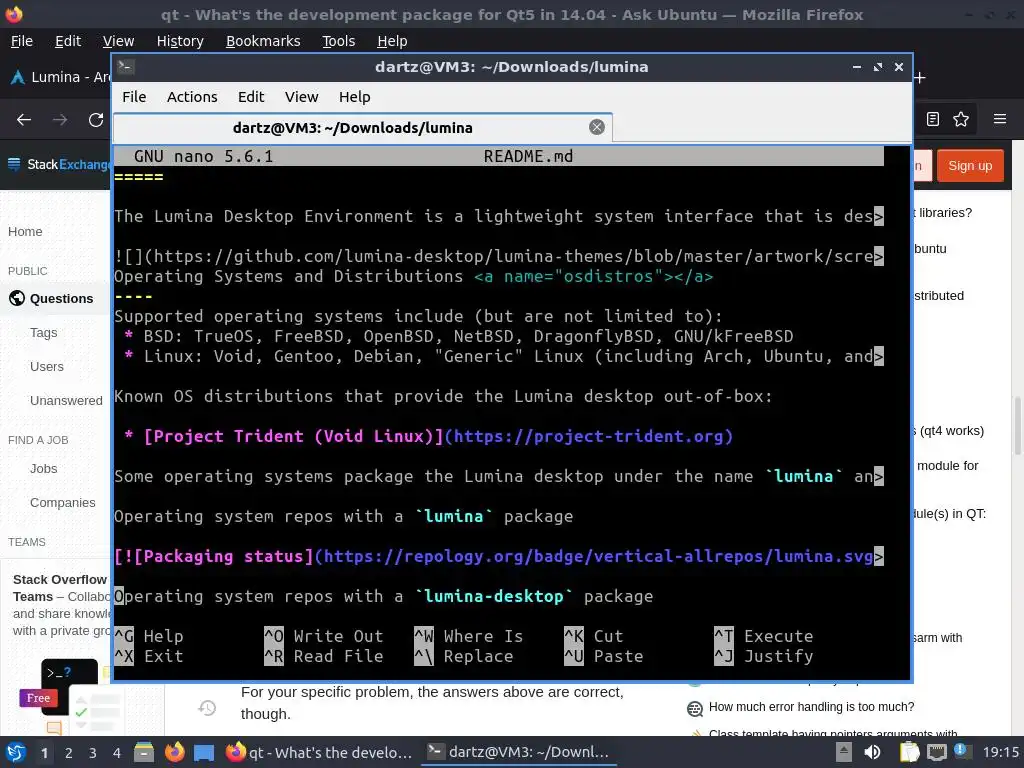Image resolution: width=1024 pixels, height=768 pixels.
Task: Click the Firefox forward arrow
Action: point(60,120)
